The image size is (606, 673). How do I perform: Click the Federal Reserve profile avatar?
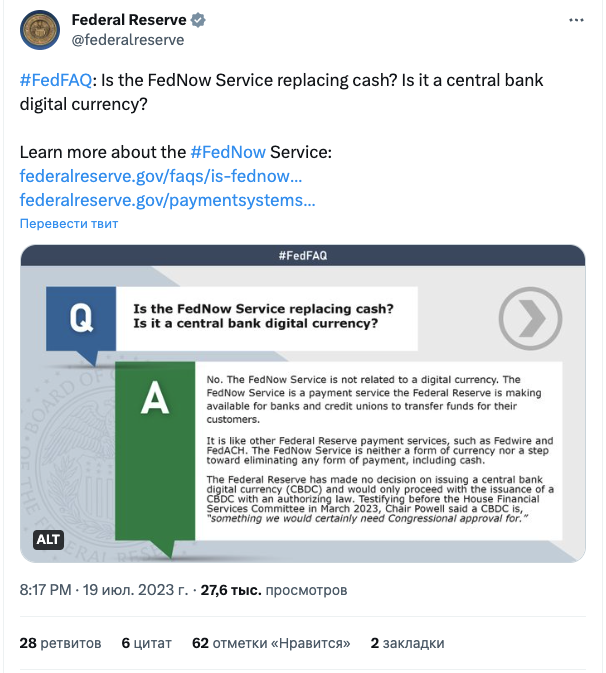coord(41,30)
